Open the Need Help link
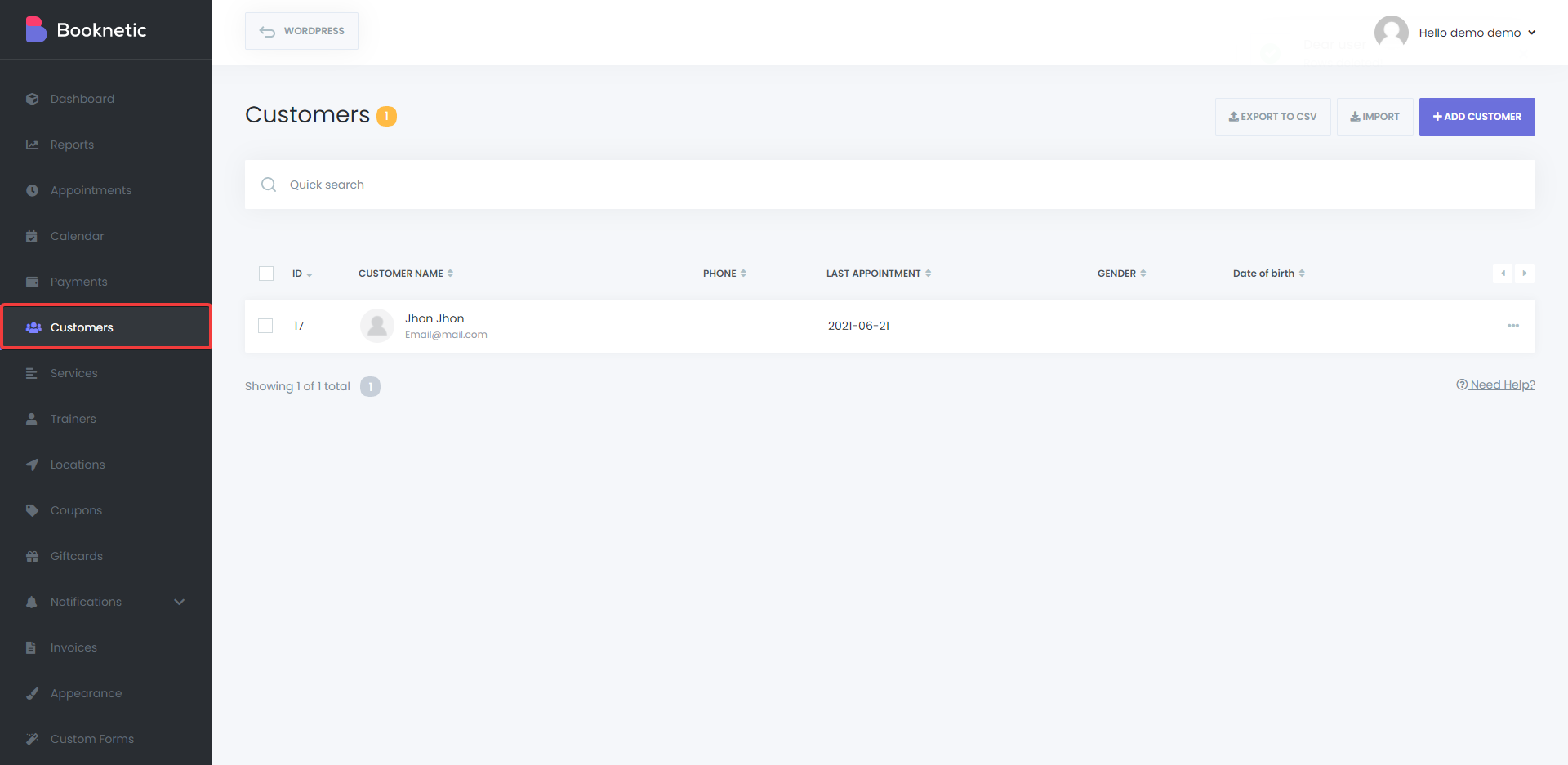Screen dimensions: 1568x765 click(1502, 384)
